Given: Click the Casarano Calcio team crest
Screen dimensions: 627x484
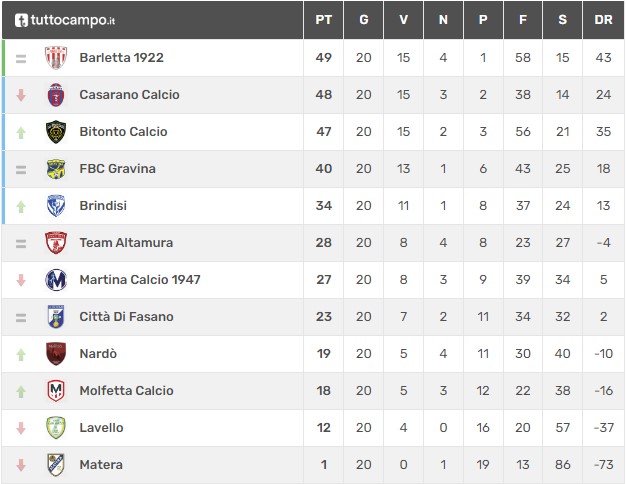Looking at the screenshot, I should click(56, 95).
